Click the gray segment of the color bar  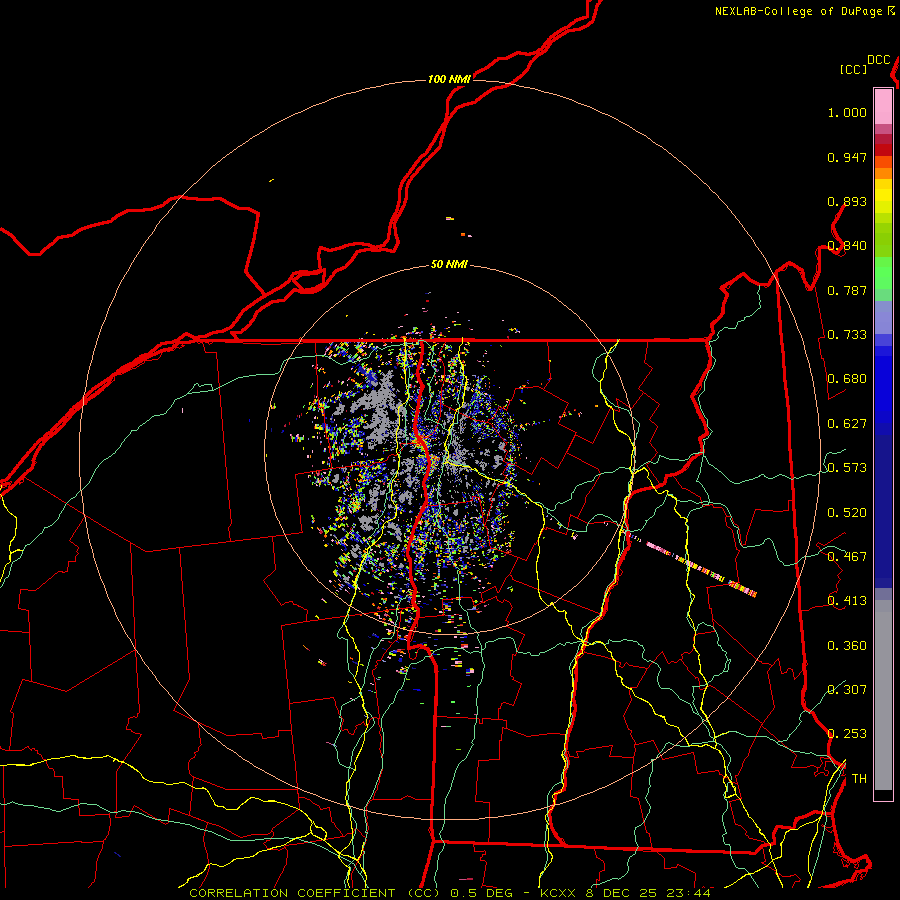tap(883, 695)
